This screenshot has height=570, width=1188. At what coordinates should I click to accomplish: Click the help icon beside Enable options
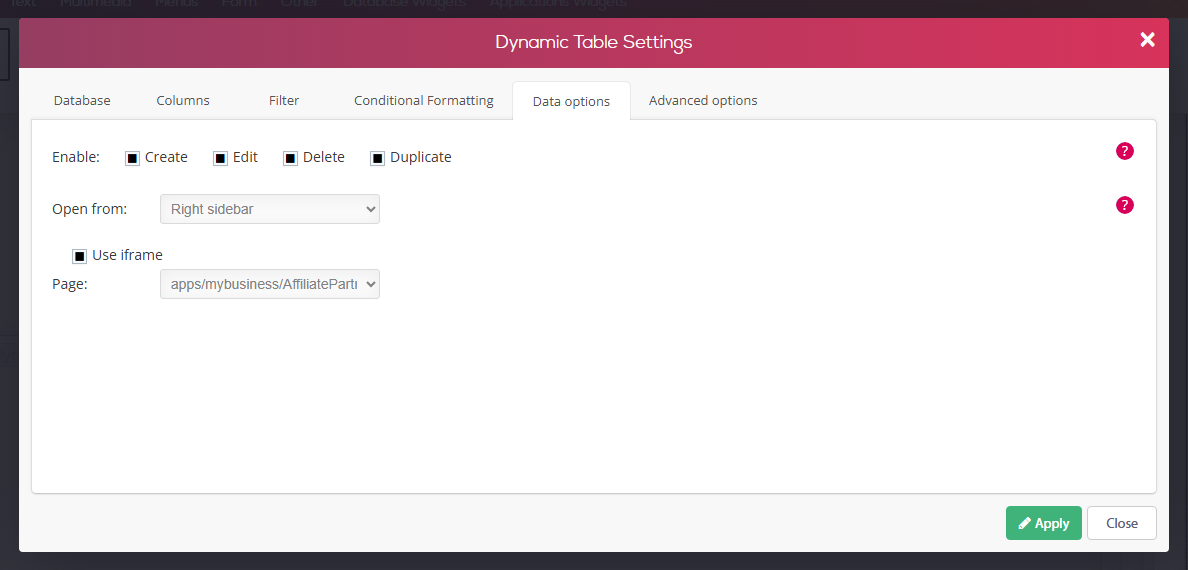click(x=1125, y=151)
